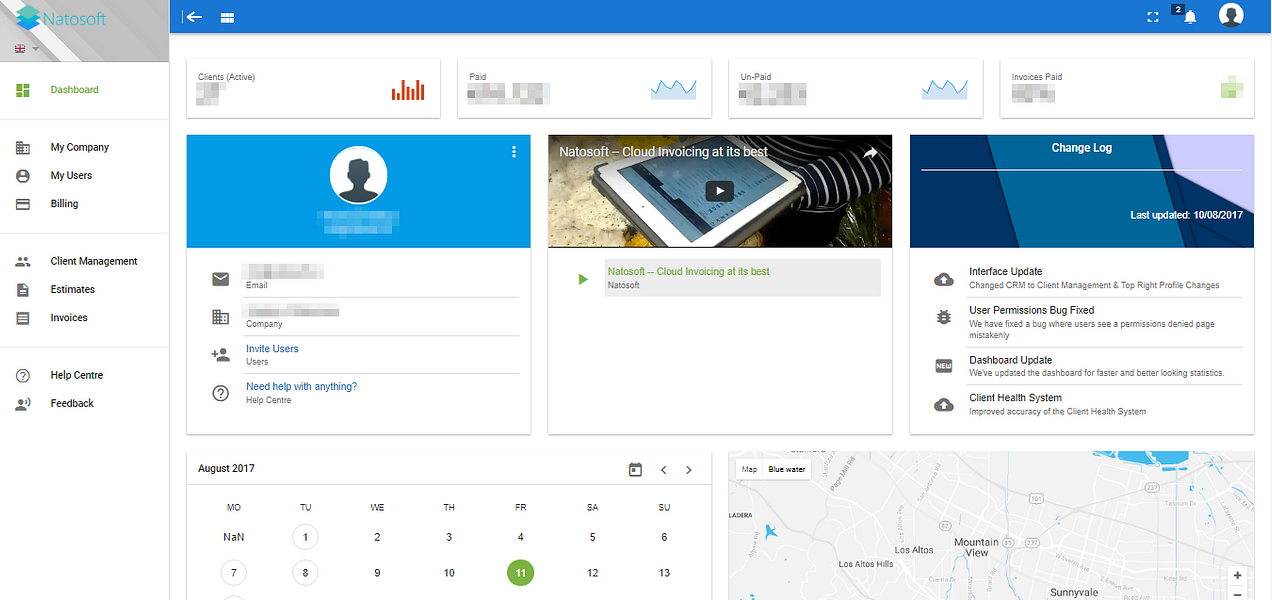The width and height of the screenshot is (1272, 600).
Task: Select August 11 in calendar
Action: [x=520, y=573]
